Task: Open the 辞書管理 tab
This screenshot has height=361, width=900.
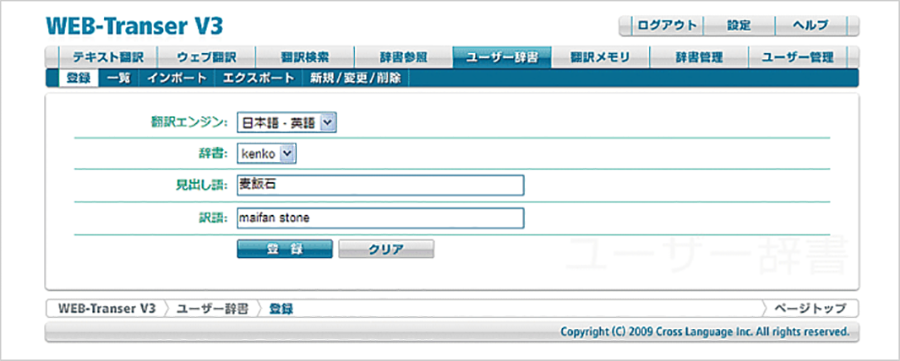Action: pos(699,57)
